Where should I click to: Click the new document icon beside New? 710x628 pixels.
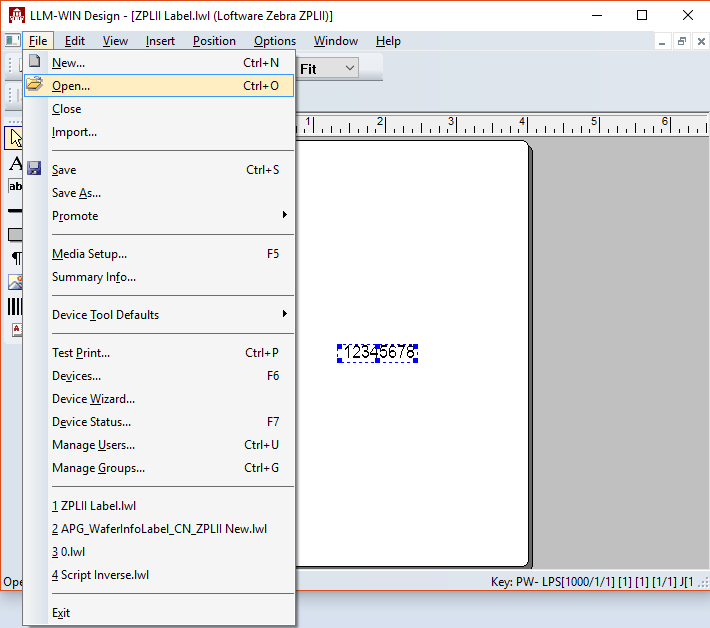[x=34, y=61]
